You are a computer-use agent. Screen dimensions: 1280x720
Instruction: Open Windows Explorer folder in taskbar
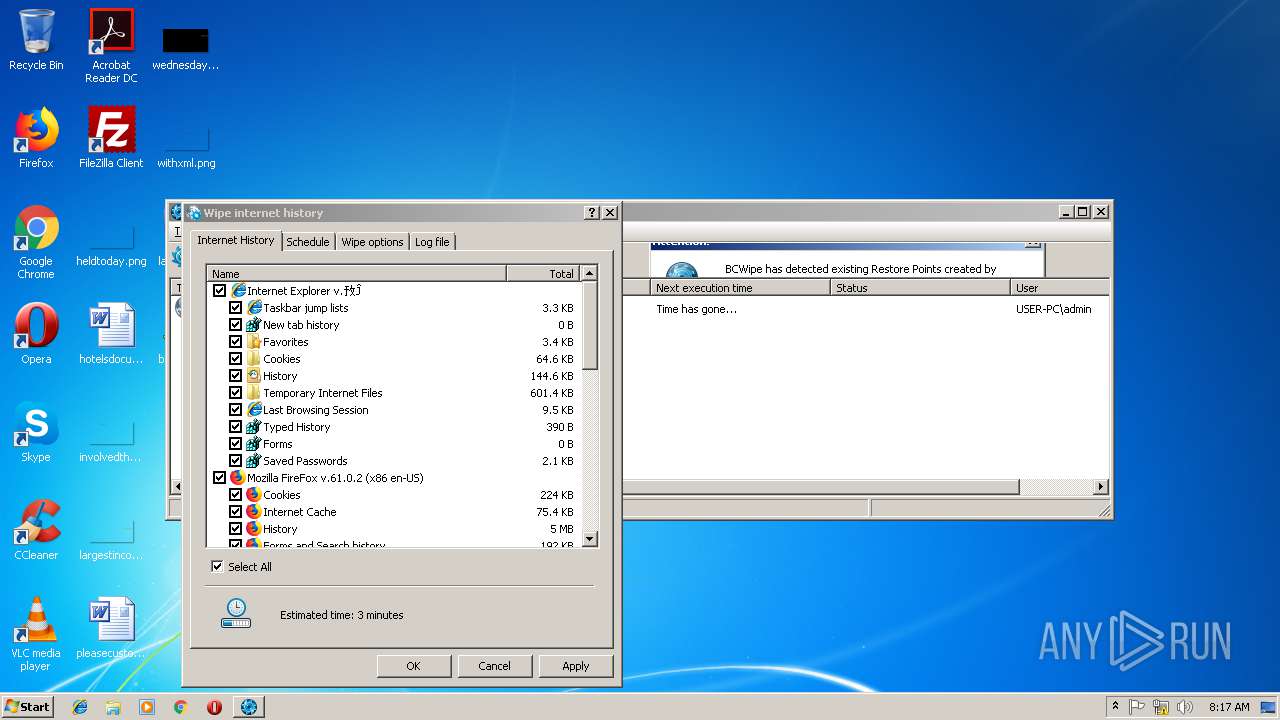coord(113,707)
